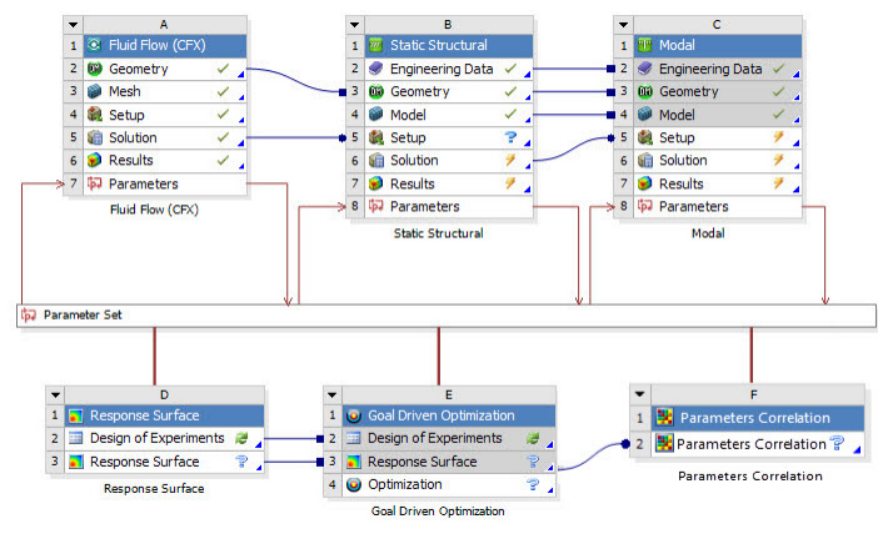Open system A dropdown menu arrow
878x534 pixels.
[73, 25]
